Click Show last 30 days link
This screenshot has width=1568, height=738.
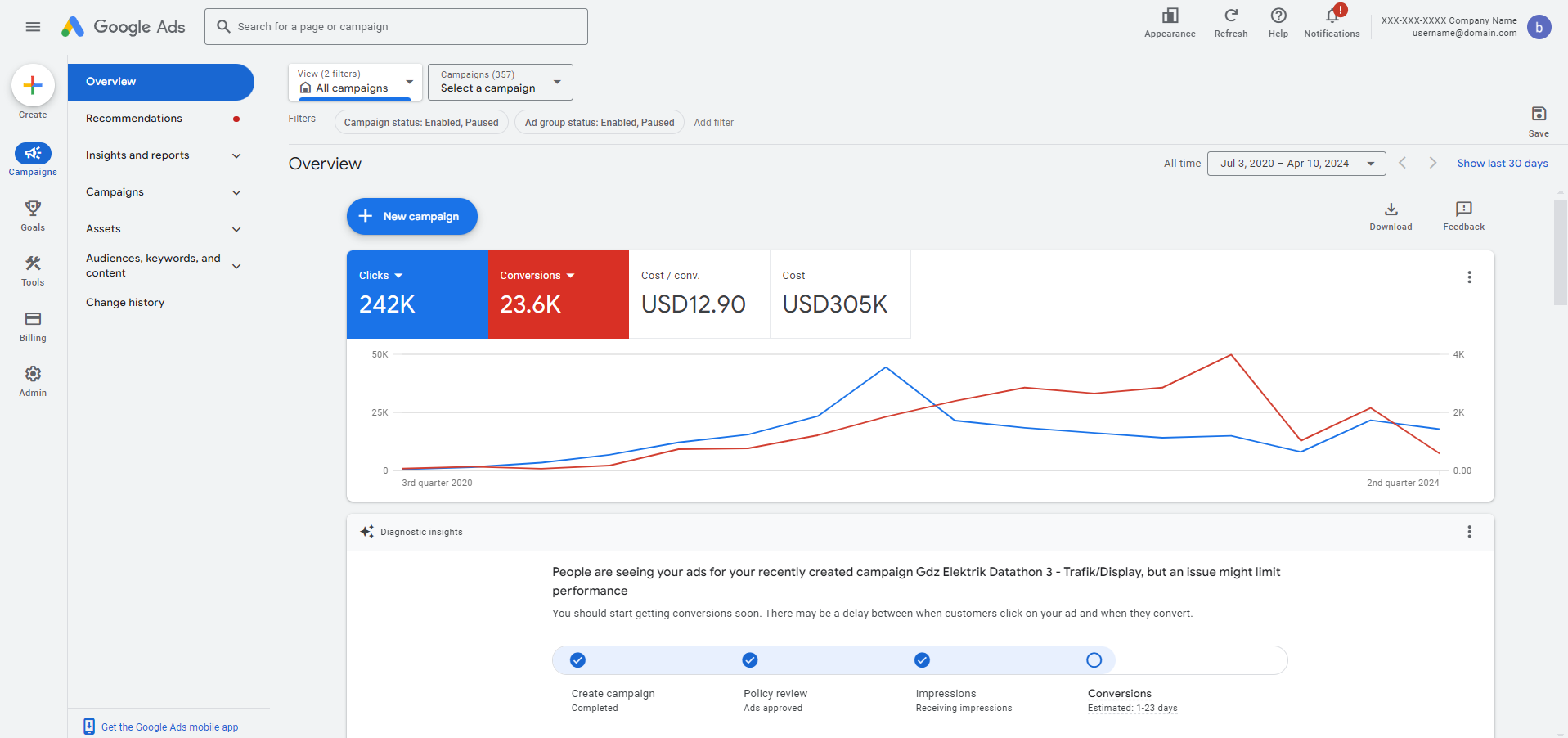1502,164
